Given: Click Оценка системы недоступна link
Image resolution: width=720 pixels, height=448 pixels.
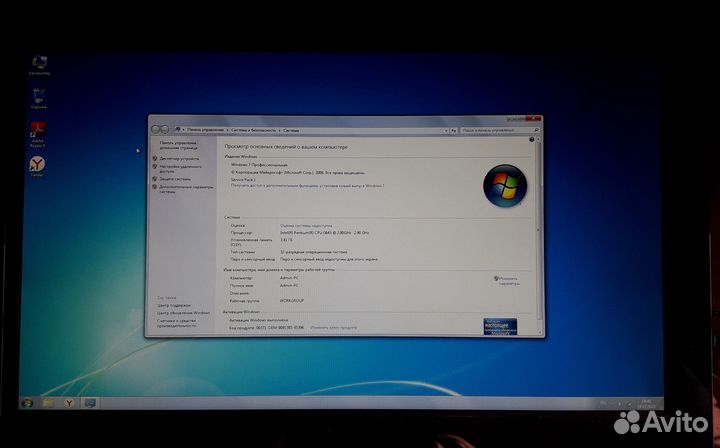Looking at the screenshot, I should (x=306, y=226).
